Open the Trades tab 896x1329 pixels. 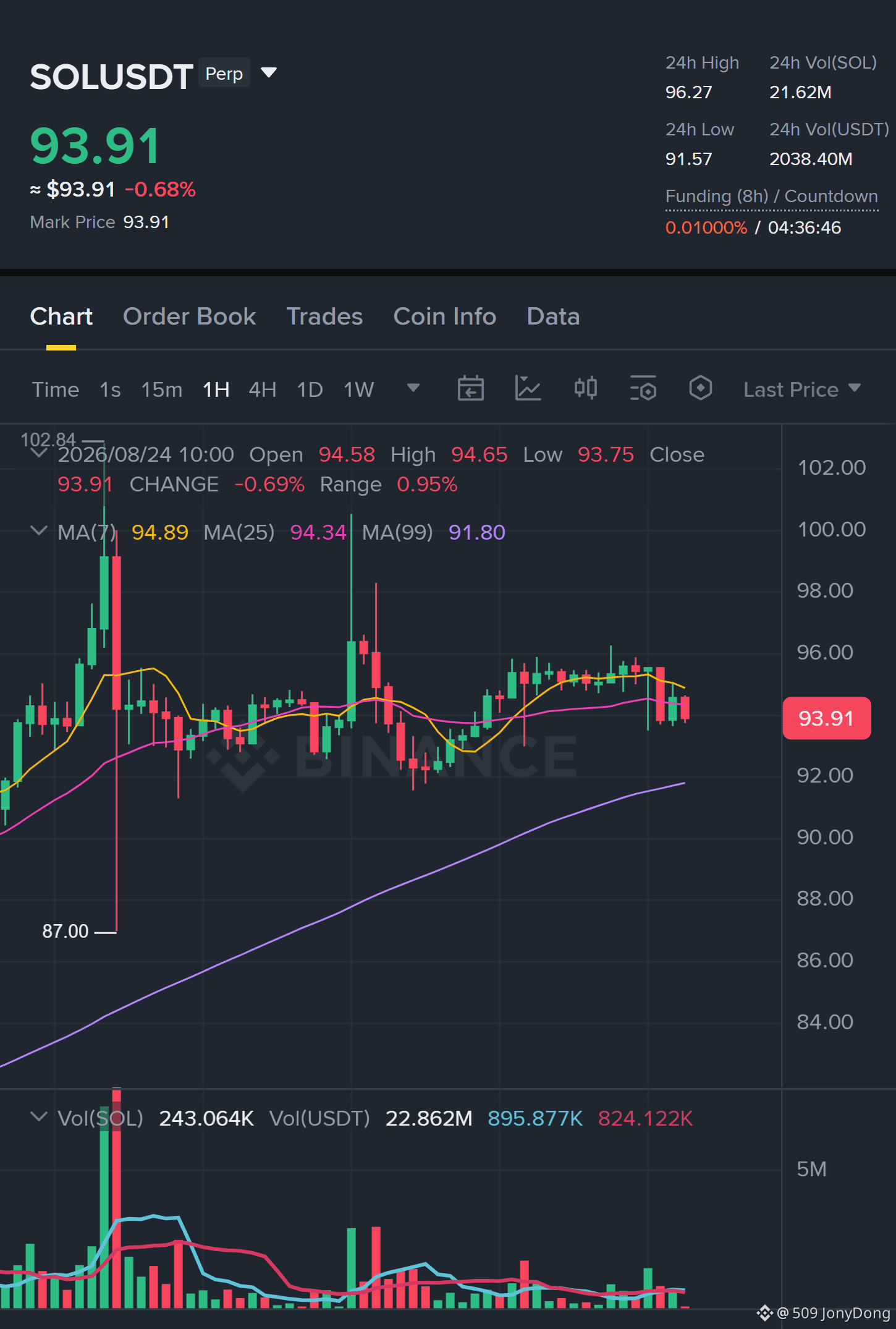click(x=324, y=316)
